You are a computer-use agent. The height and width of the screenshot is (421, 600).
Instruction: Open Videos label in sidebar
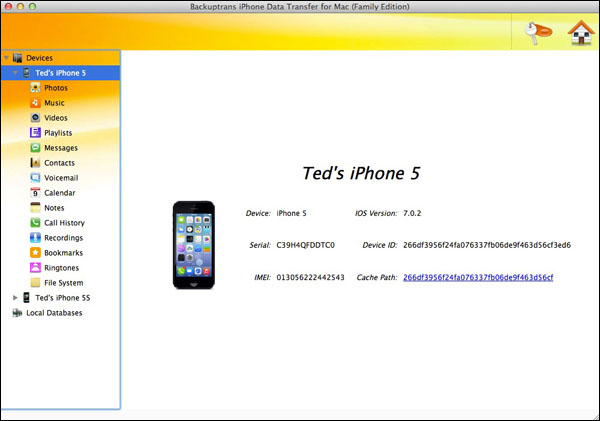click(x=56, y=117)
